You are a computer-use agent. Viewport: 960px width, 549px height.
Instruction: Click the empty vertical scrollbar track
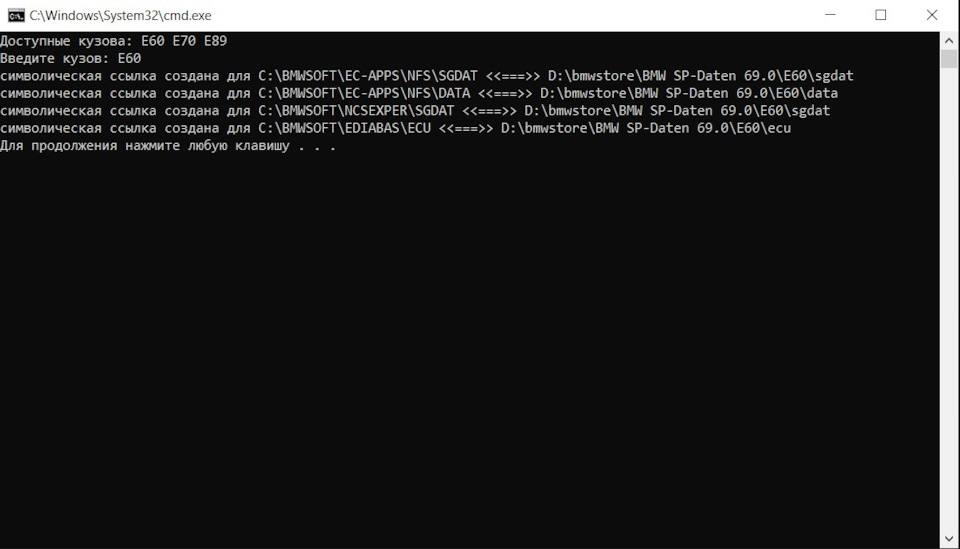(950, 300)
